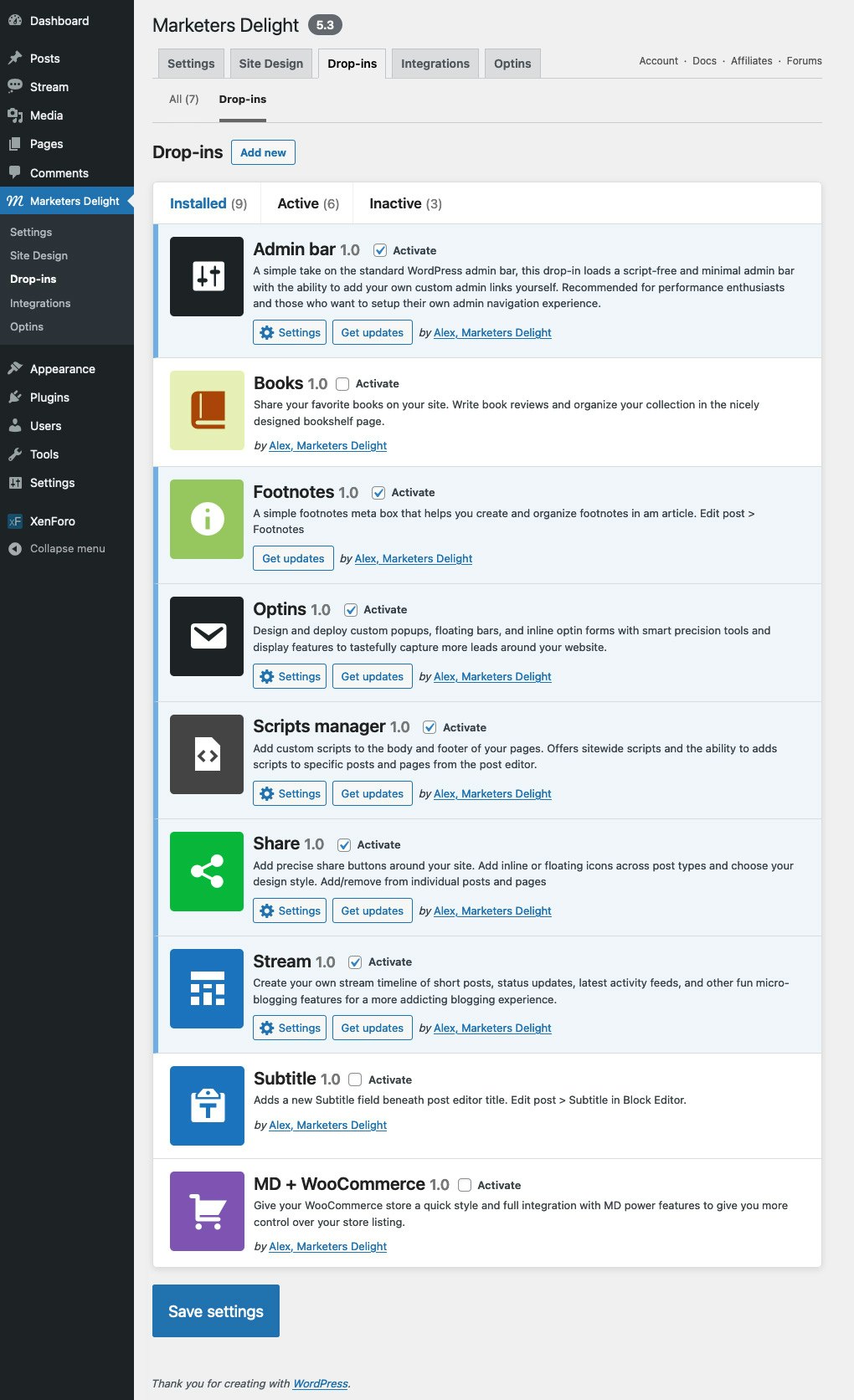This screenshot has height=1400, width=854.
Task: Check Activate for Books
Action: [342, 384]
